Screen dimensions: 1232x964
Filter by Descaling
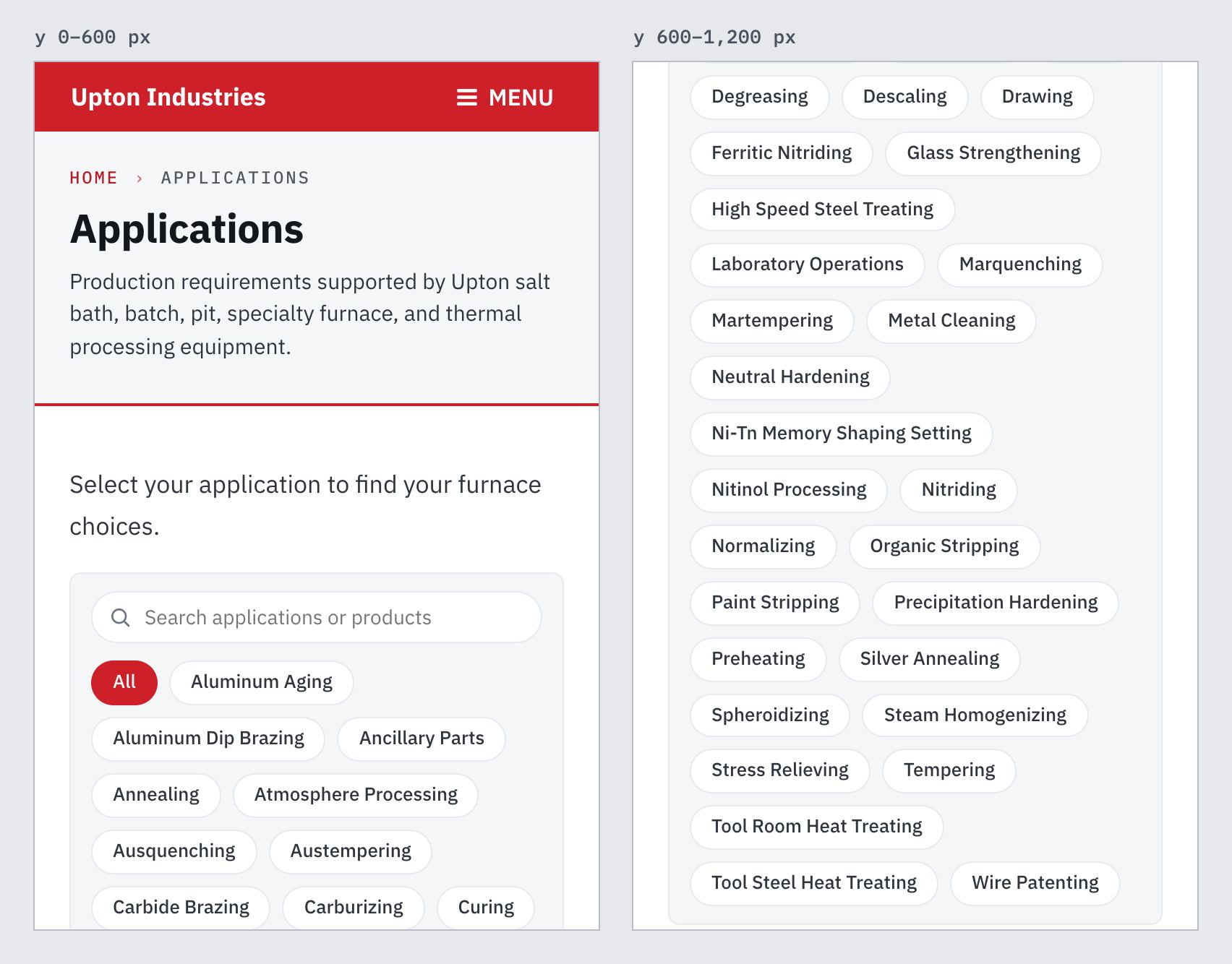[905, 97]
